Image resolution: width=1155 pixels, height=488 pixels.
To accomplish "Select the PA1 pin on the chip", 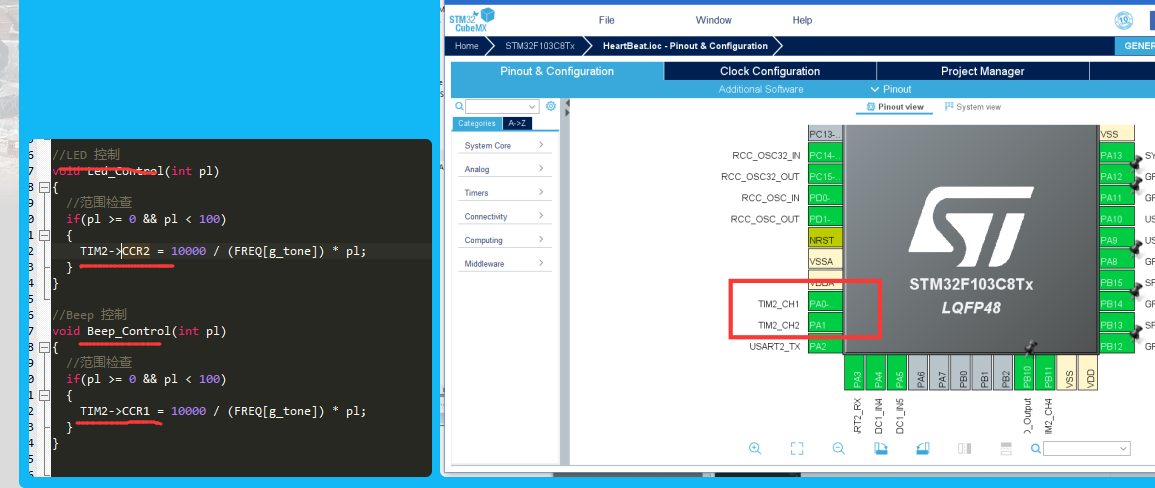I will (x=826, y=325).
